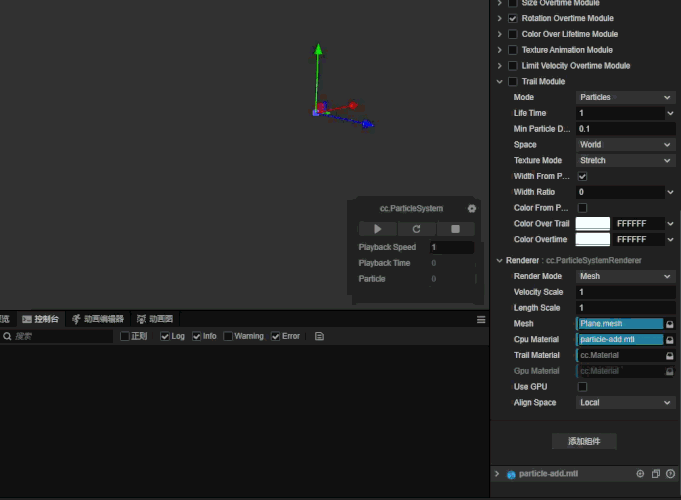The height and width of the screenshot is (500, 681).
Task: Open Color Over Trail mode arrow
Action: pos(671,224)
